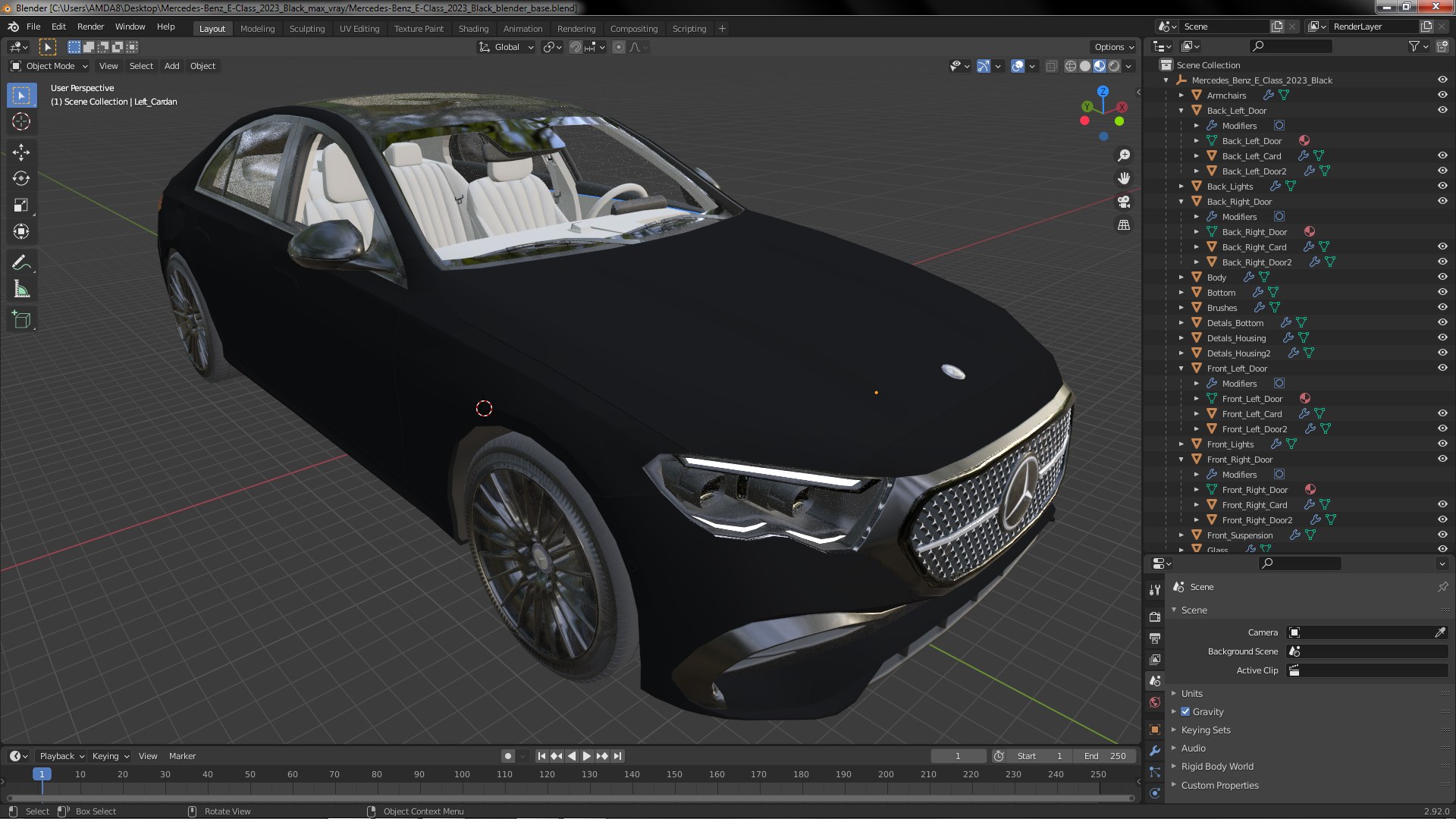
Task: Switch to Shading workspace tab
Action: (x=473, y=29)
